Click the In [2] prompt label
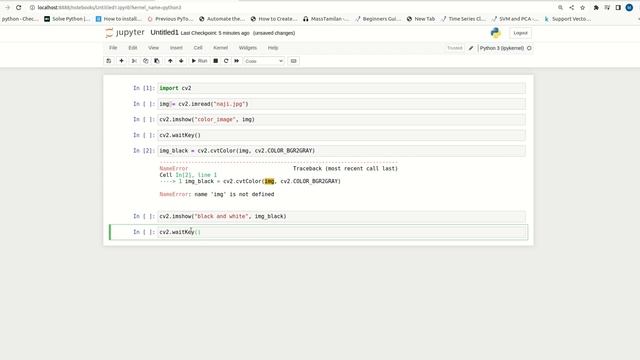Viewport: 640px width, 360px height. coord(144,151)
